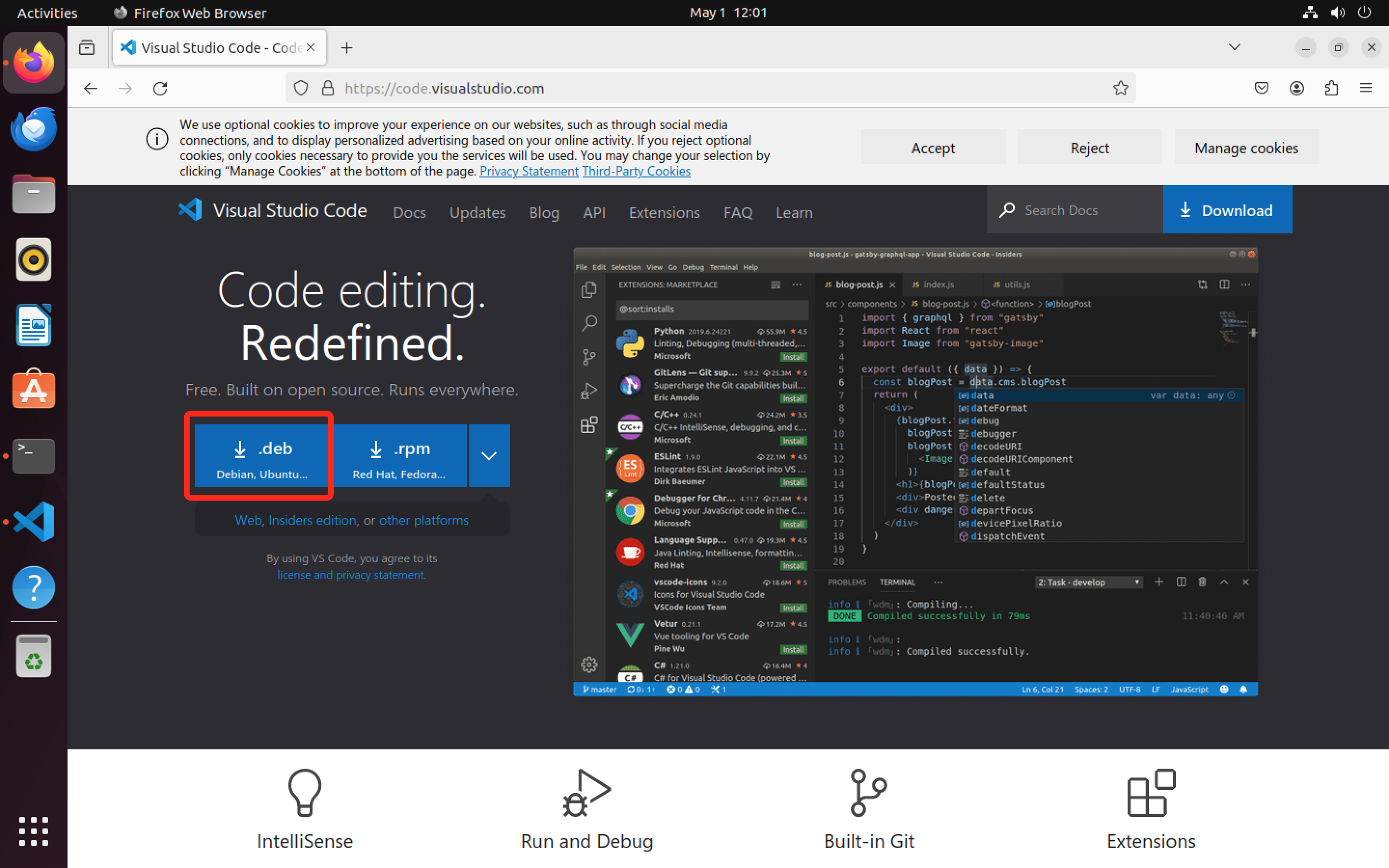Image resolution: width=1389 pixels, height=868 pixels.
Task: Reload the current page
Action: click(160, 88)
